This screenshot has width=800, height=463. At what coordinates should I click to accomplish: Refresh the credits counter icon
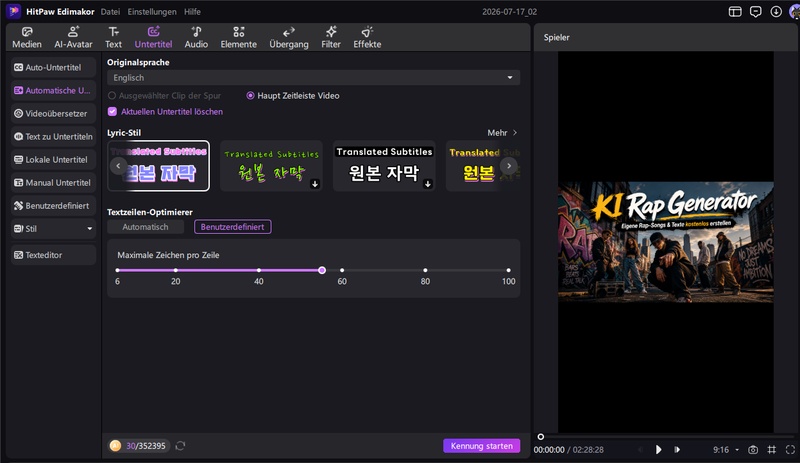click(180, 446)
